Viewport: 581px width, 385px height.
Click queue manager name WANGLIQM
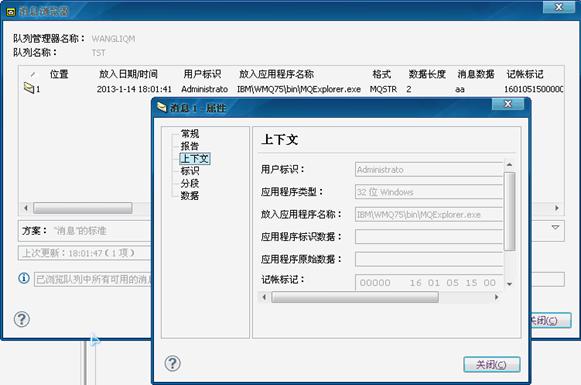coord(113,39)
